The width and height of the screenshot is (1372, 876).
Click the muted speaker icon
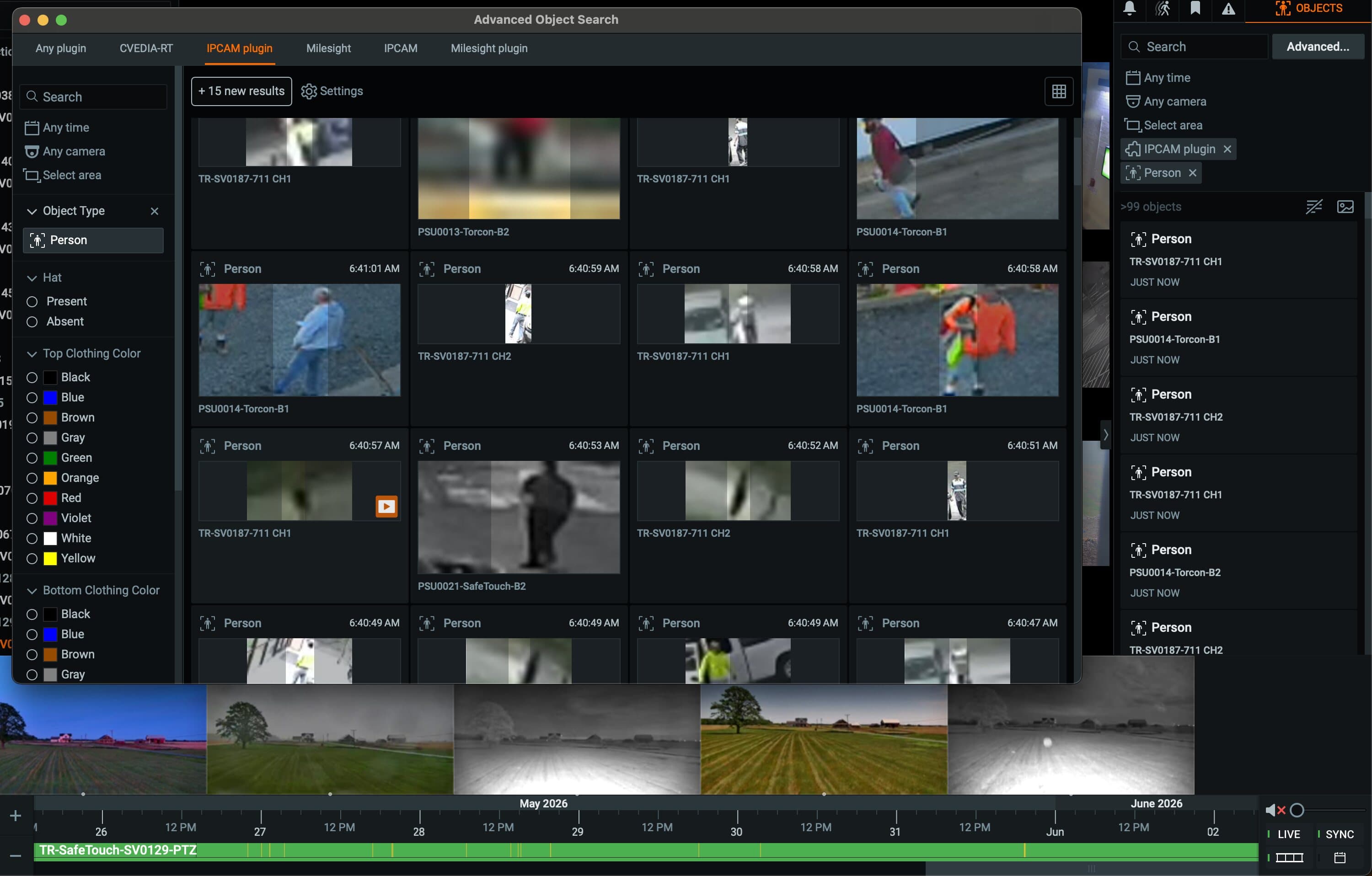(x=1275, y=810)
